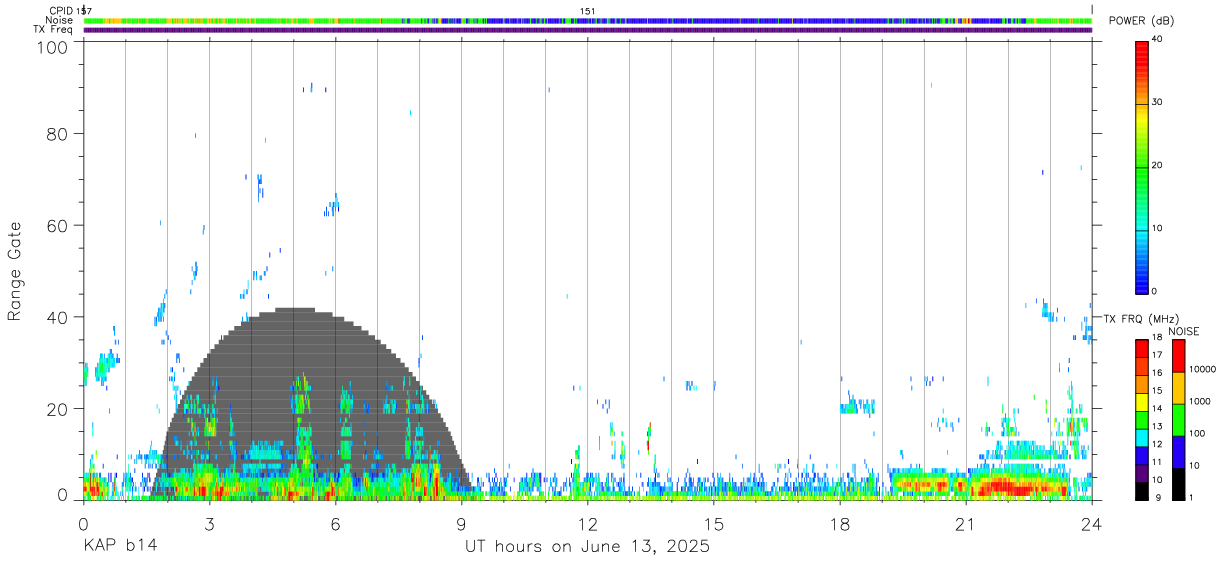
Task: Click the y-axis tick label 60
Action: coord(56,225)
